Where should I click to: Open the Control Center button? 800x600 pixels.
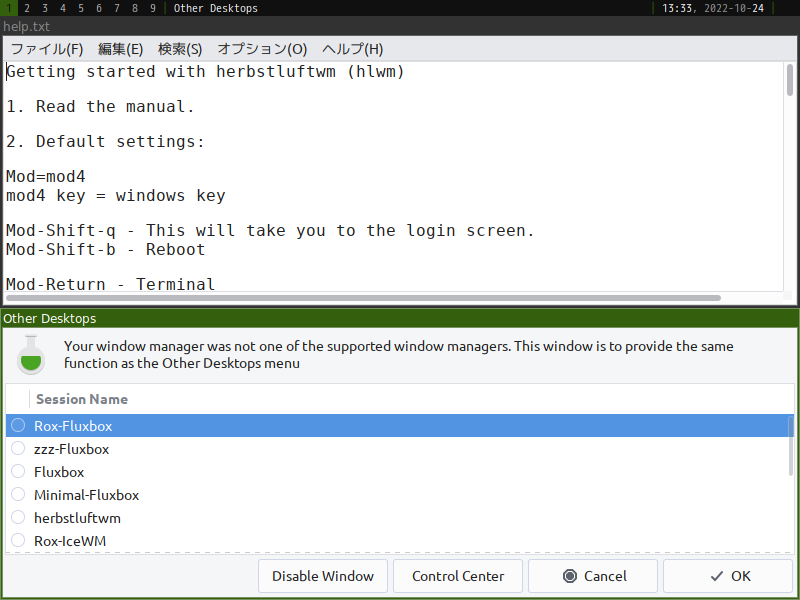click(x=458, y=576)
